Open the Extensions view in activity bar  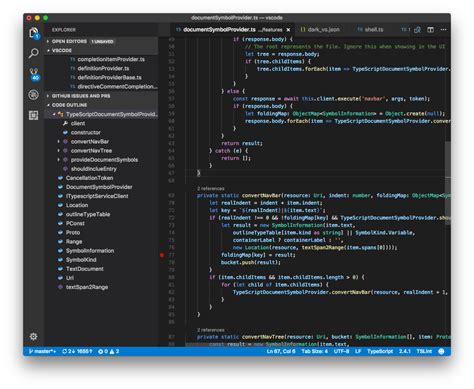[33, 115]
